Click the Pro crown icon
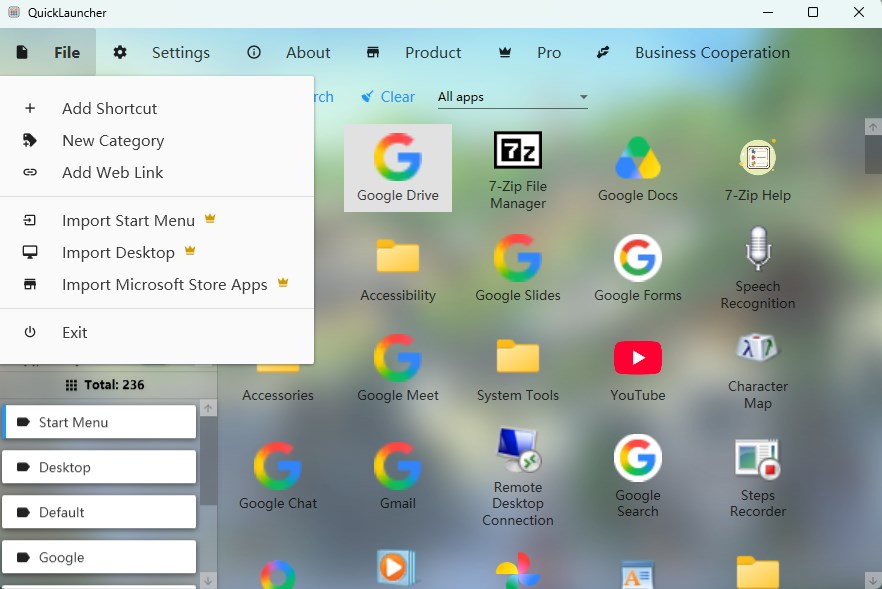882x589 pixels. point(505,52)
